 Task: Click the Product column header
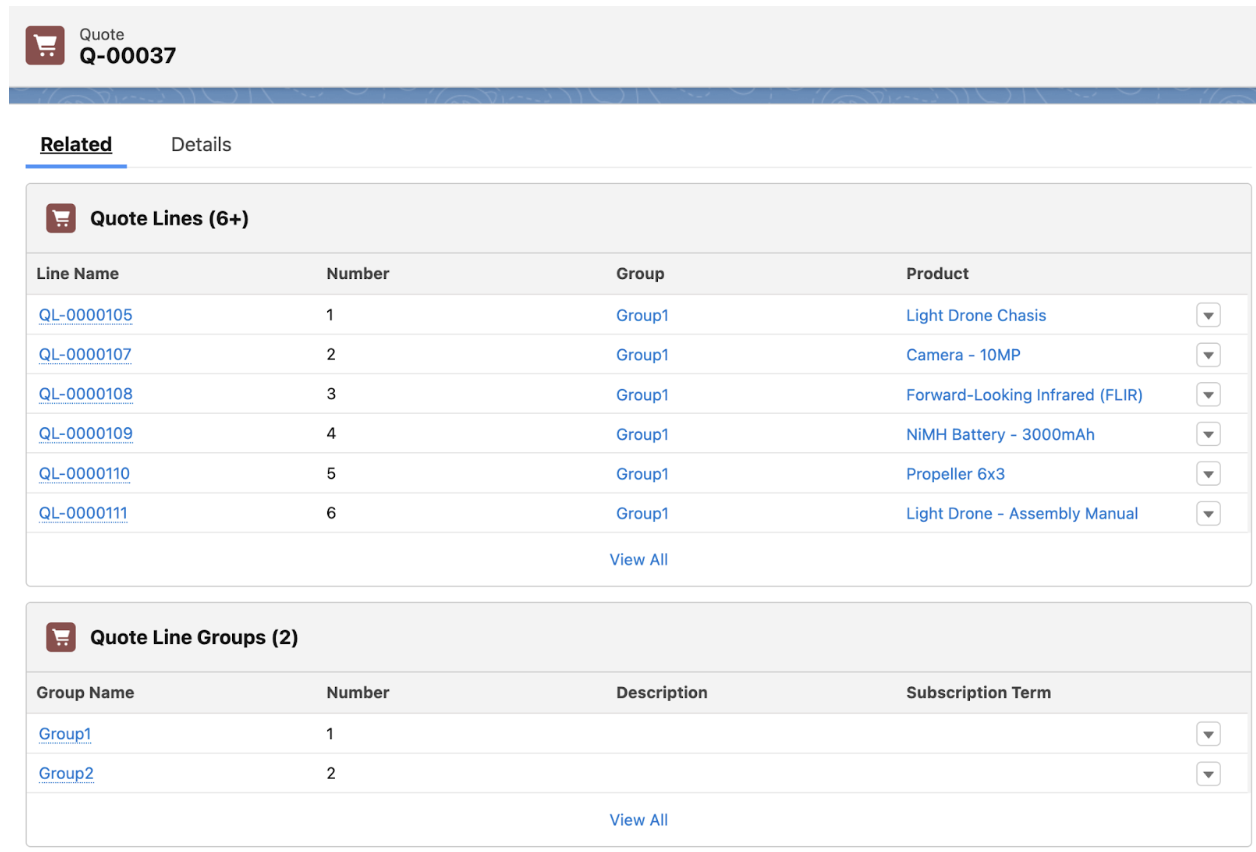[937, 273]
